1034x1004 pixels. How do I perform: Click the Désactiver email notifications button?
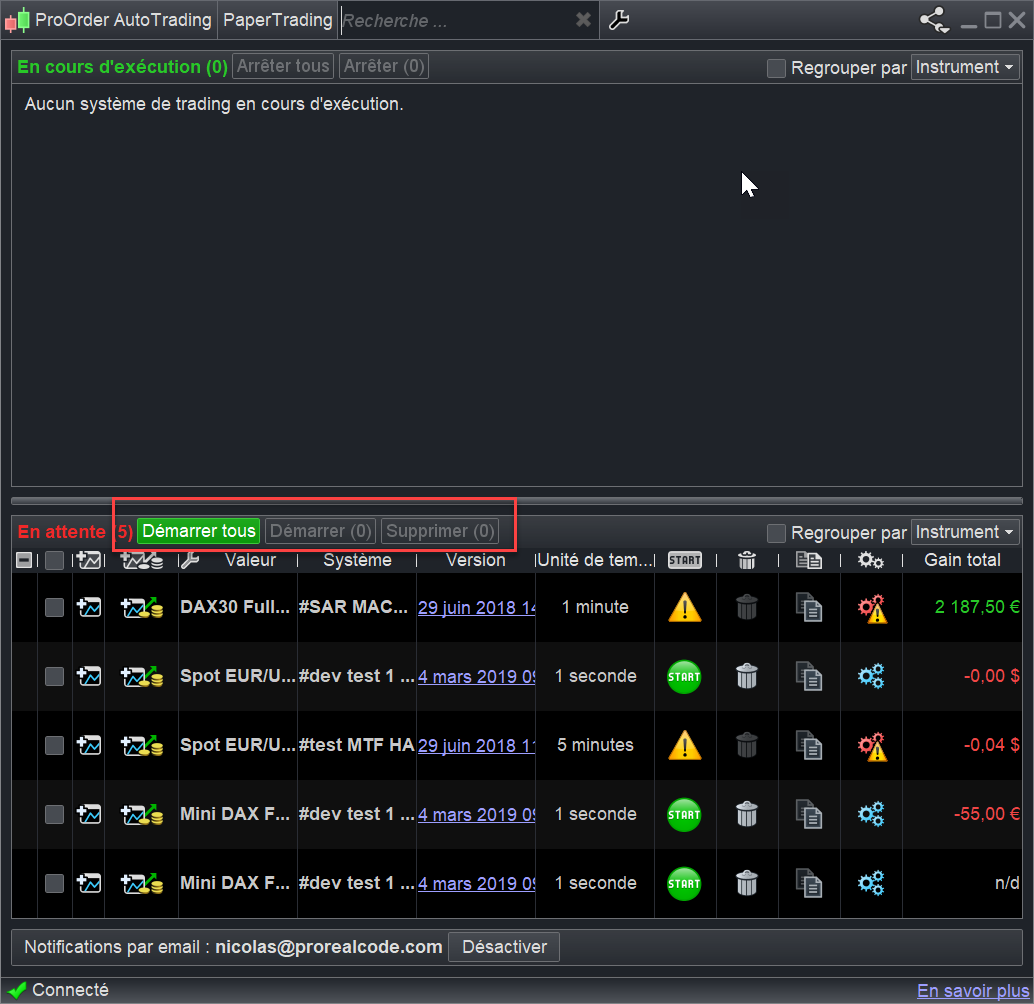click(504, 947)
